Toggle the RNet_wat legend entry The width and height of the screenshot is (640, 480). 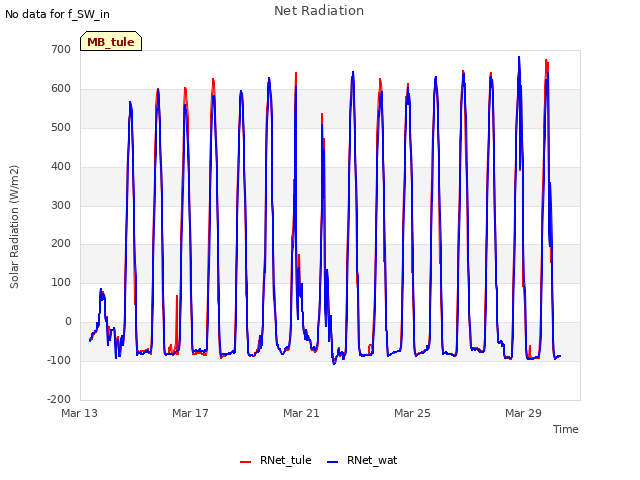pyautogui.click(x=362, y=460)
